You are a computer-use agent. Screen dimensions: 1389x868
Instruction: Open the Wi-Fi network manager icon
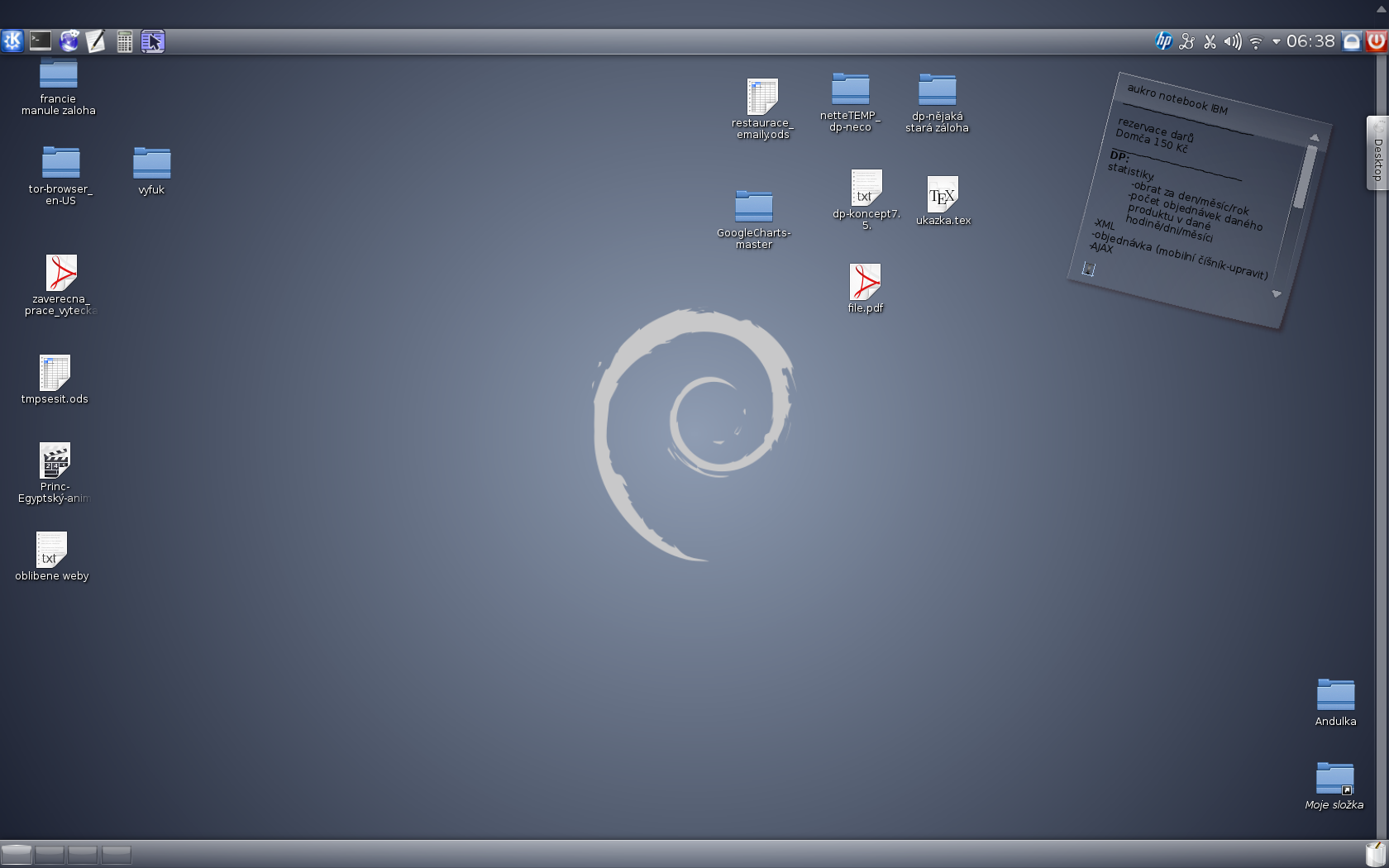click(1256, 42)
